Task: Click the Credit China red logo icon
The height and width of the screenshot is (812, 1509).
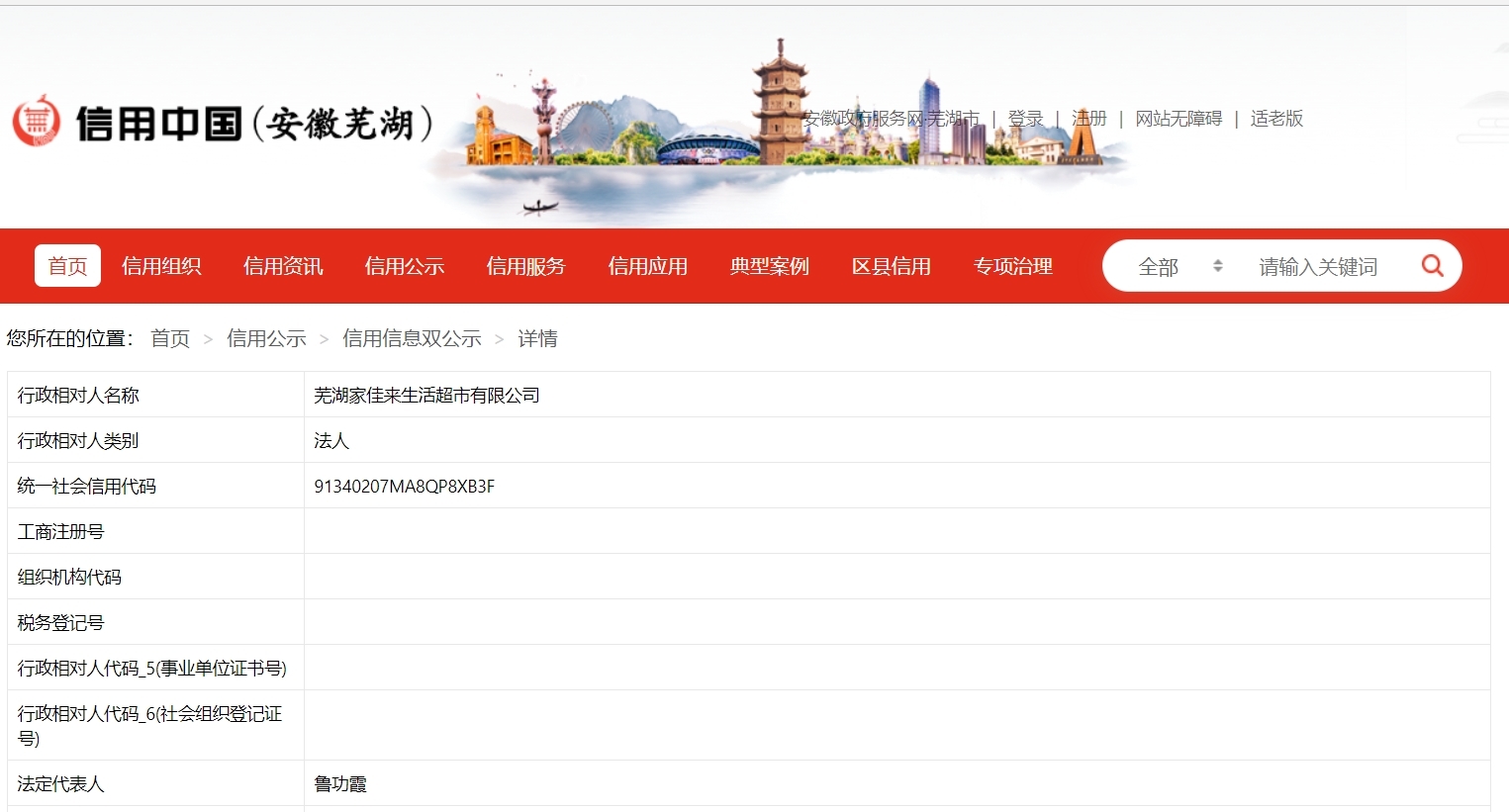Action: tap(36, 121)
